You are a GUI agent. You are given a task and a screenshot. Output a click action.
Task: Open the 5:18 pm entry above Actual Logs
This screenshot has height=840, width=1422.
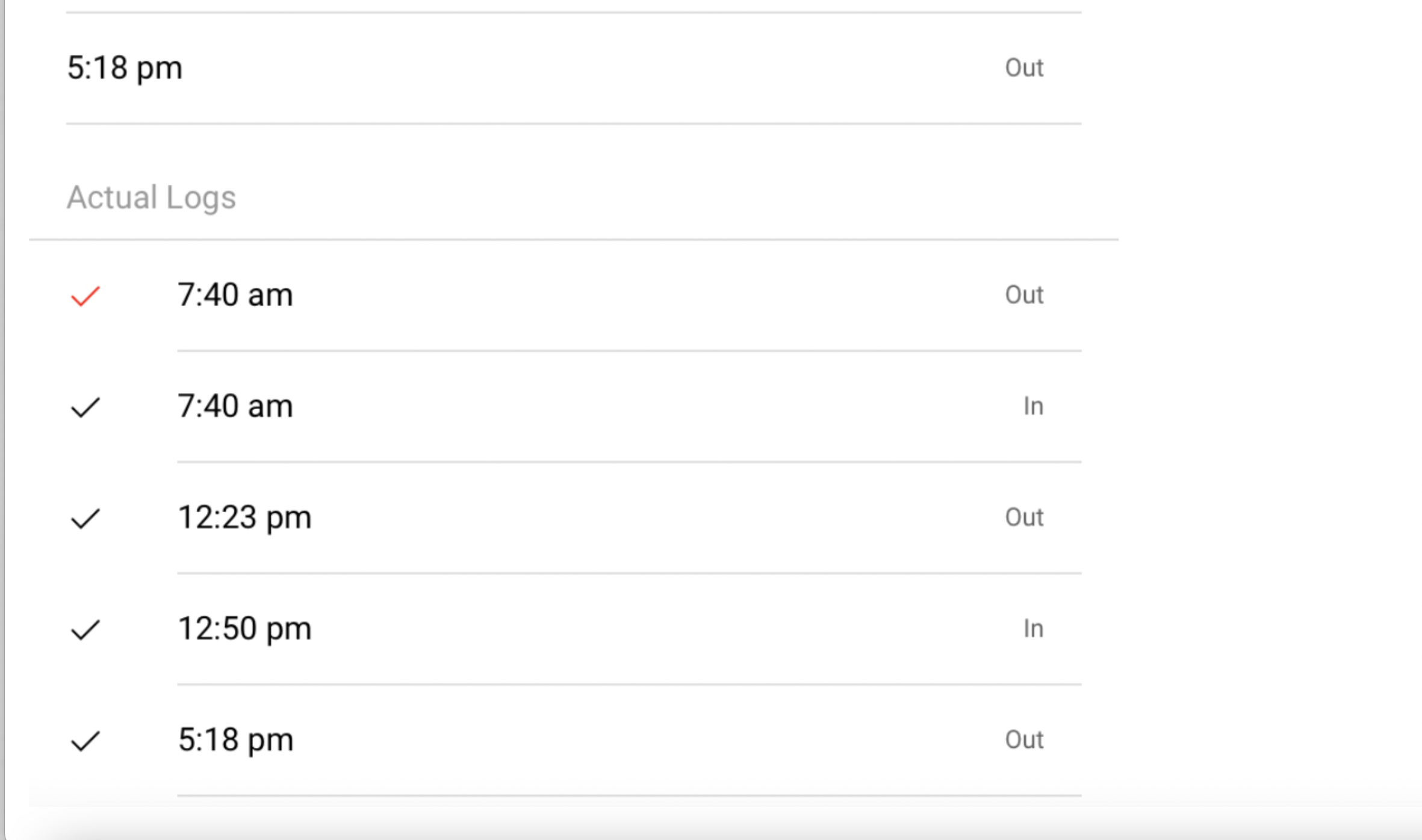[125, 67]
